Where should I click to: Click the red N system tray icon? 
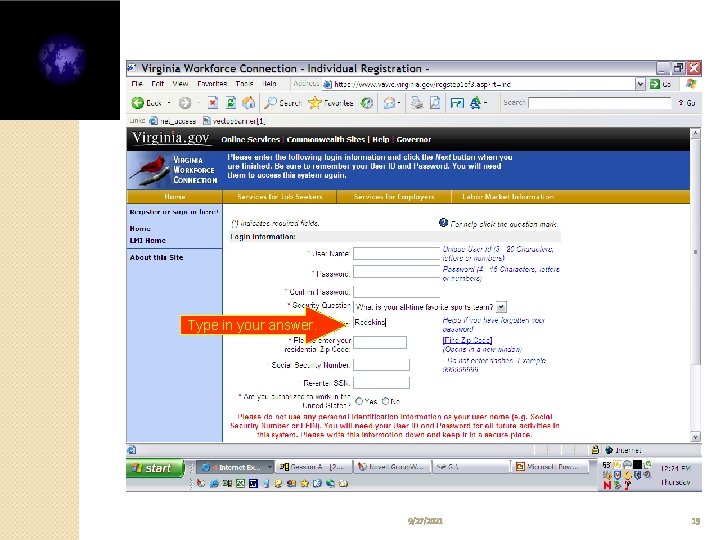(607, 485)
